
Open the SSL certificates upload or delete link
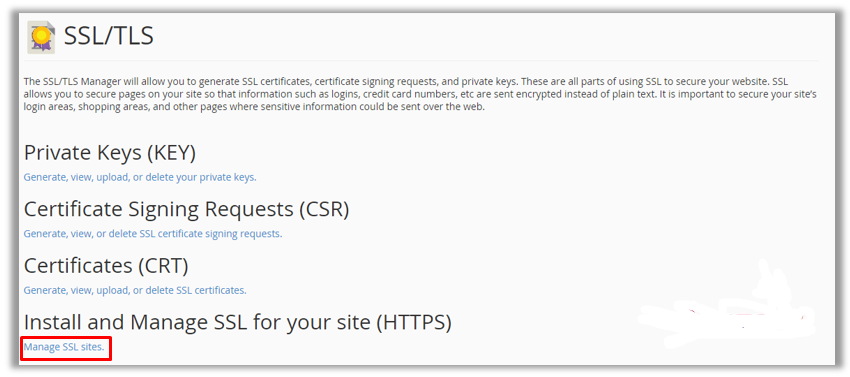pyautogui.click(x=135, y=290)
